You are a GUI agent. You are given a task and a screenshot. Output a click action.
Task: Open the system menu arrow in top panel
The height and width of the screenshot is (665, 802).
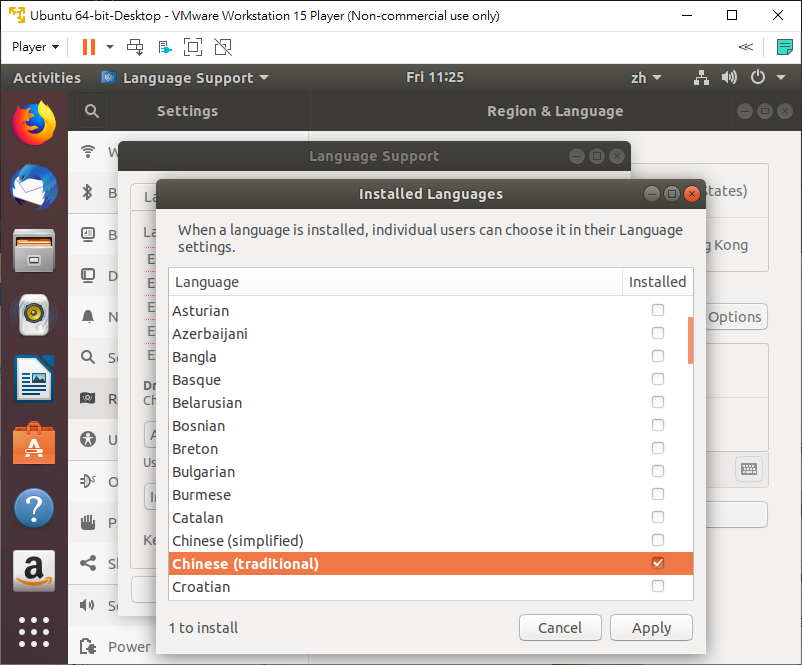tap(781, 78)
